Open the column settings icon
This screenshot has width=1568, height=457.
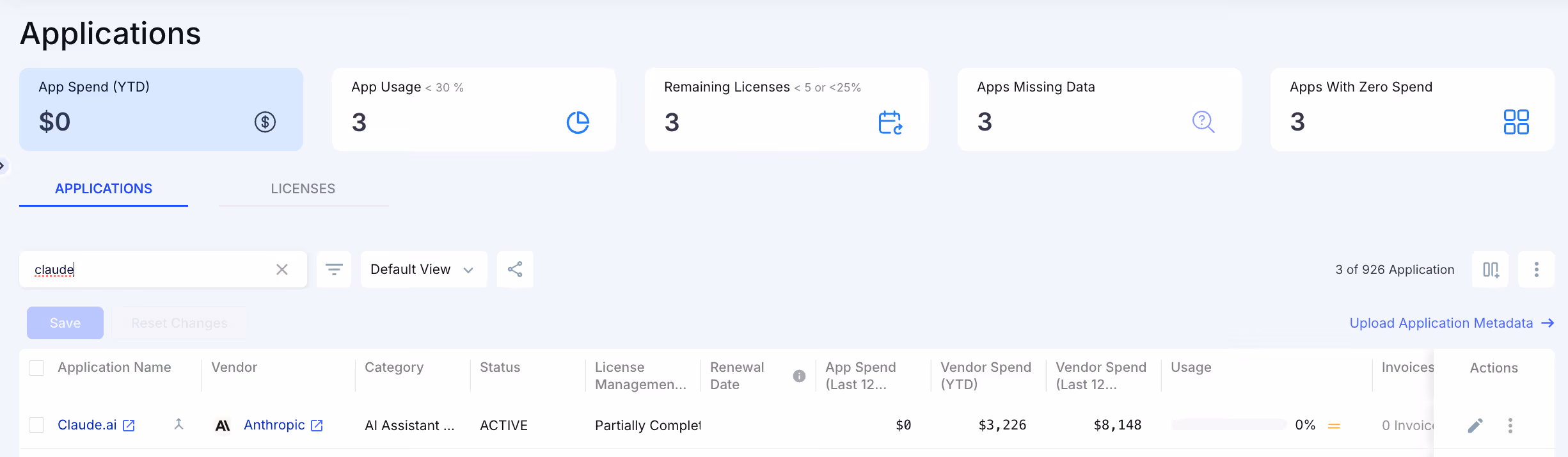[1491, 269]
